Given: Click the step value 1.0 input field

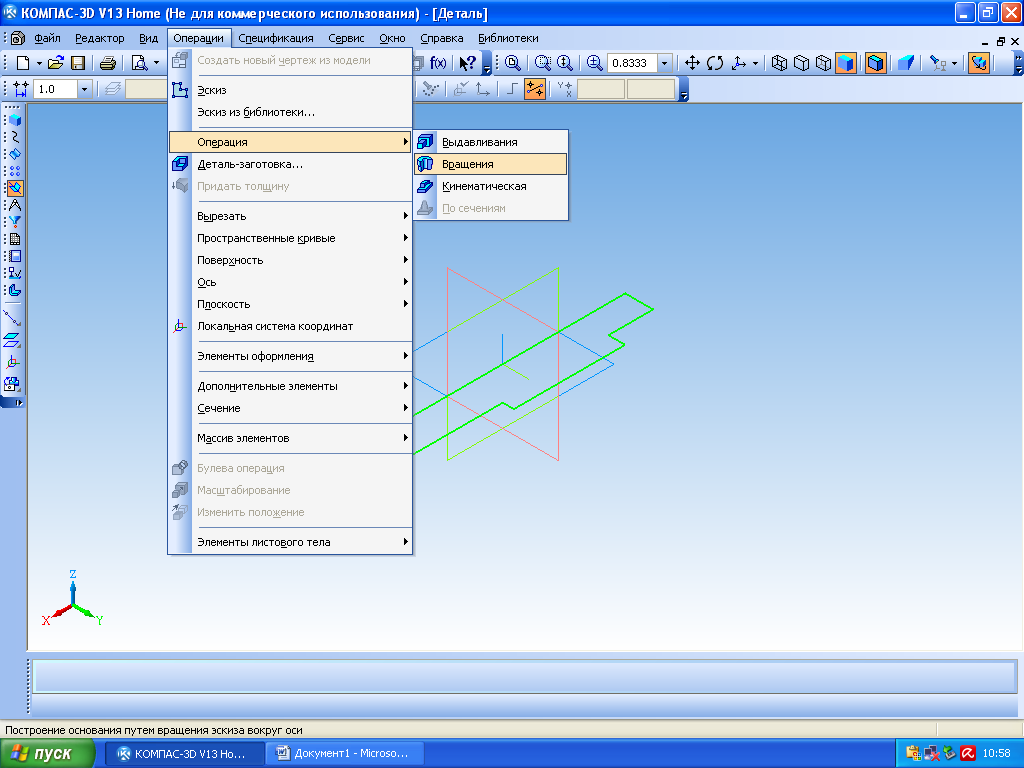Looking at the screenshot, I should tap(56, 89).
